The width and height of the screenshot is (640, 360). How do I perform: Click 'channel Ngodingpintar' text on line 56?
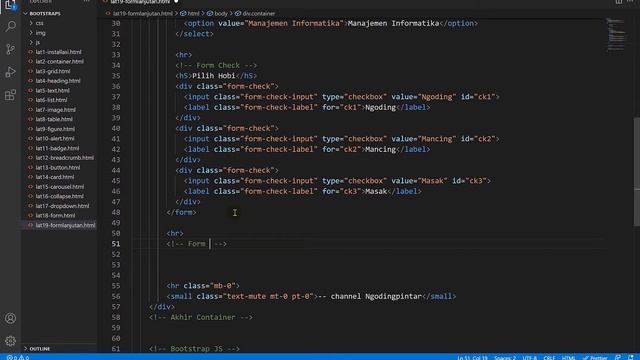point(376,296)
